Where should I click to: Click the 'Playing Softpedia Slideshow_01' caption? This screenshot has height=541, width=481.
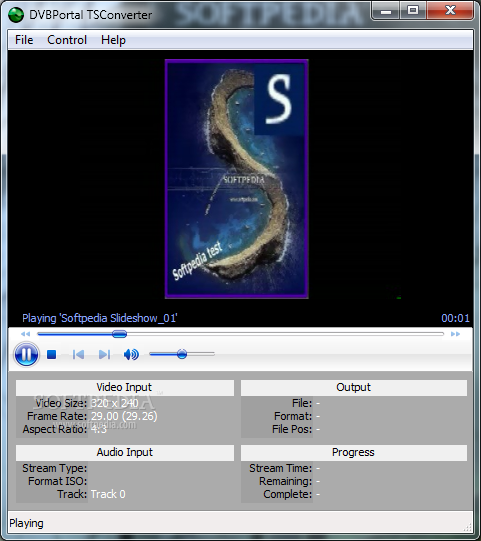(100, 318)
